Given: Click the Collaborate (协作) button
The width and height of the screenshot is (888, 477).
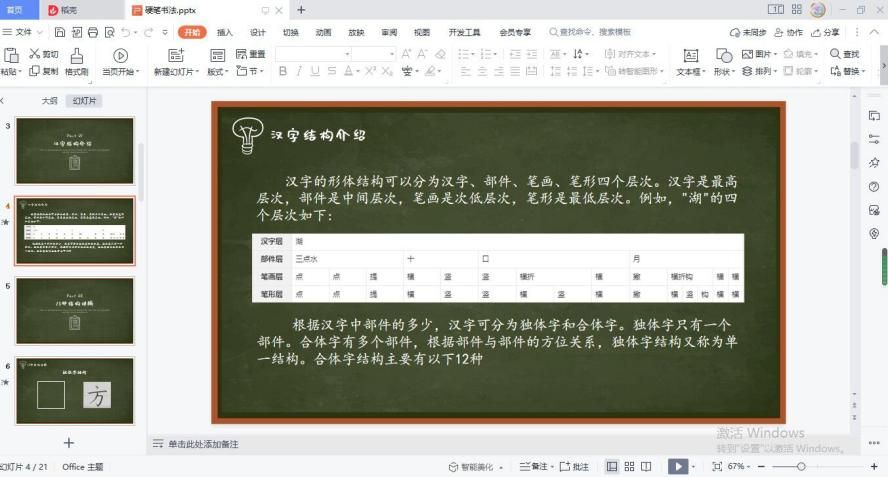Looking at the screenshot, I should tap(789, 32).
